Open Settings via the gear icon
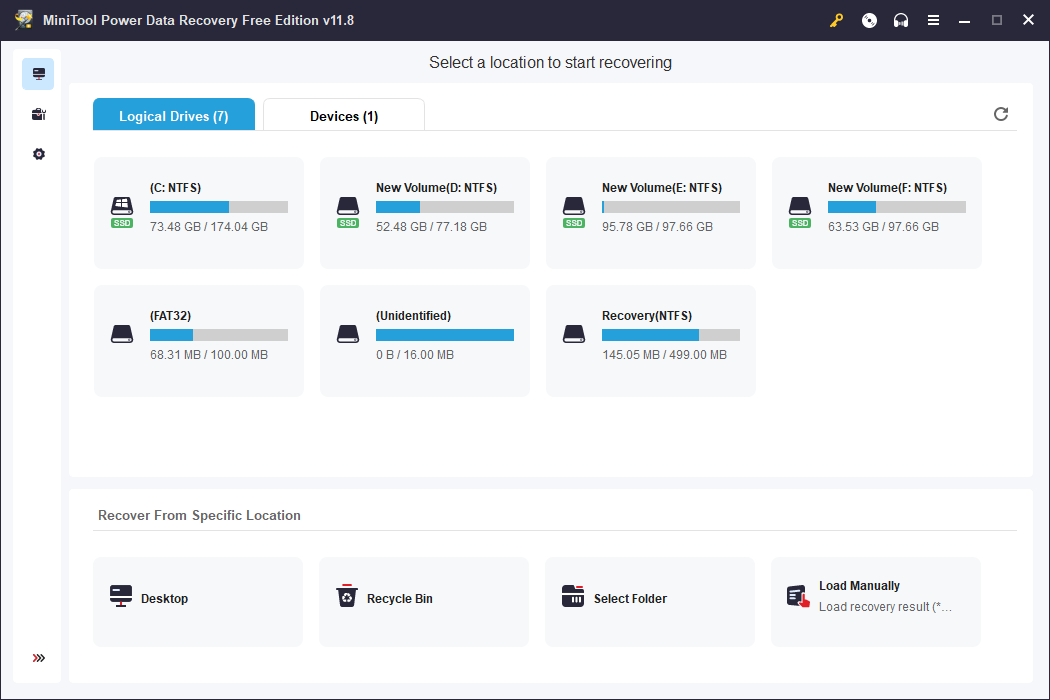The height and width of the screenshot is (700, 1050). 38,154
